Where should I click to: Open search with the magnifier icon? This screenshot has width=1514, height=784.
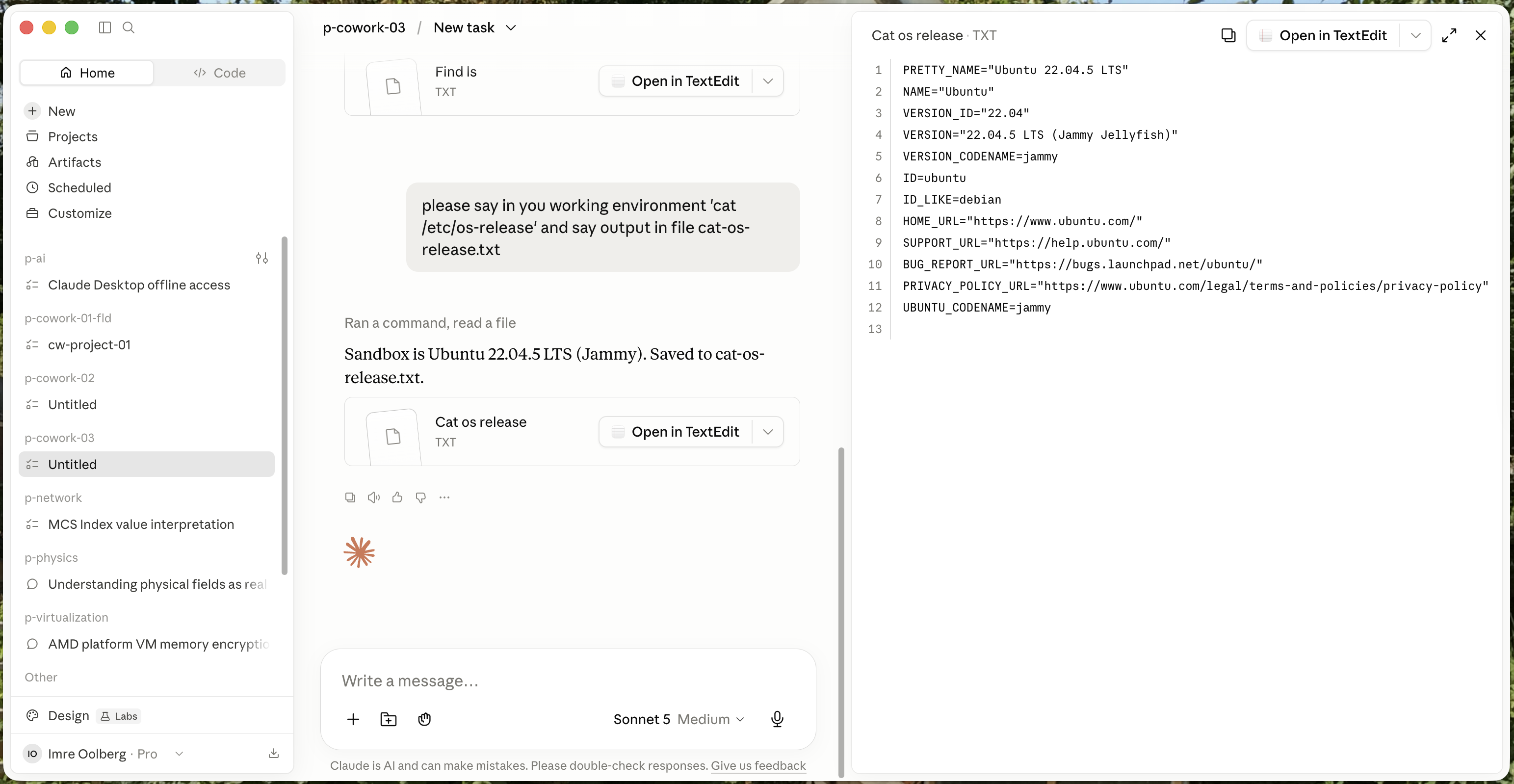pos(129,27)
